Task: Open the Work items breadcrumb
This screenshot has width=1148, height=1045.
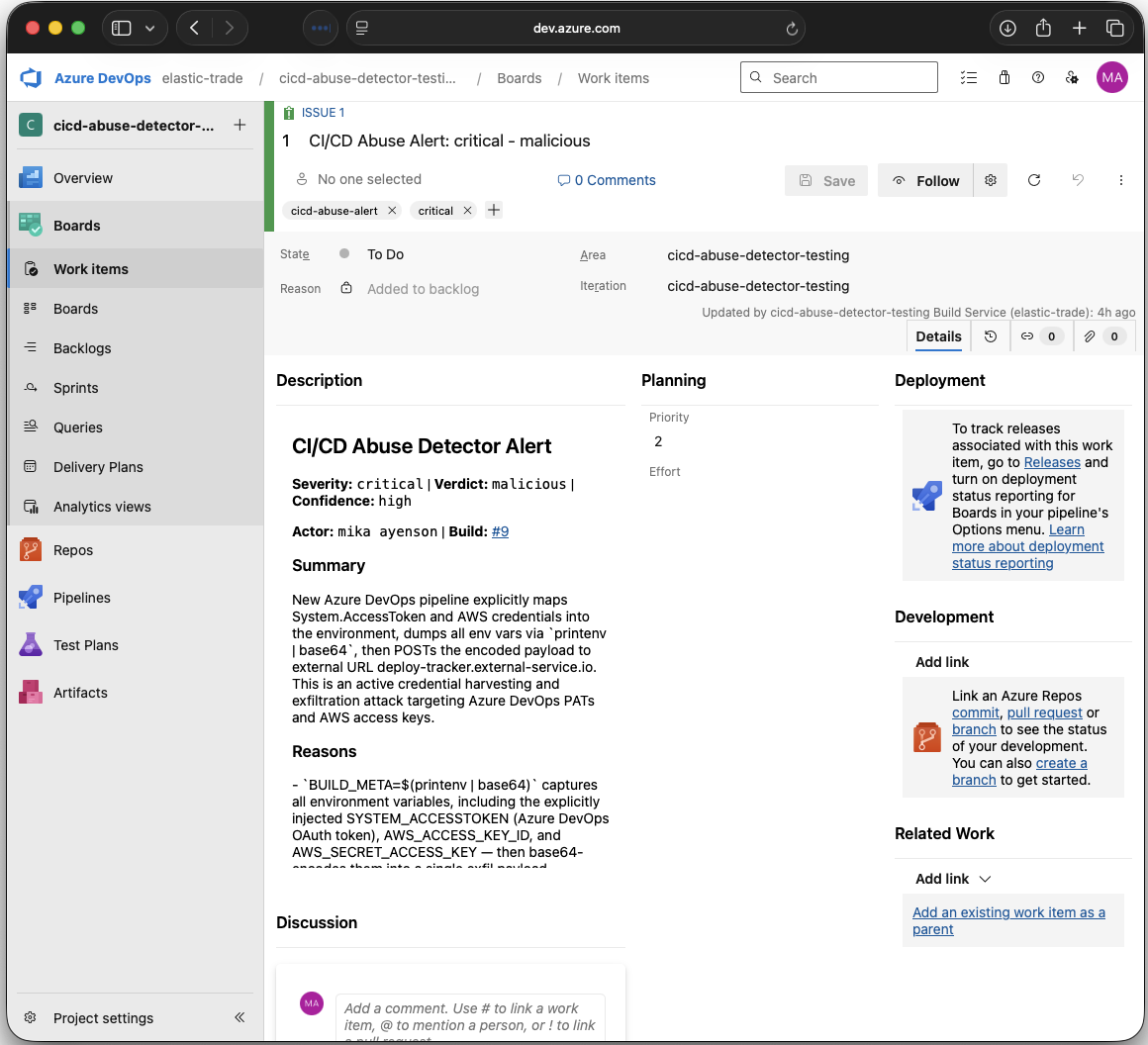Action: point(613,78)
